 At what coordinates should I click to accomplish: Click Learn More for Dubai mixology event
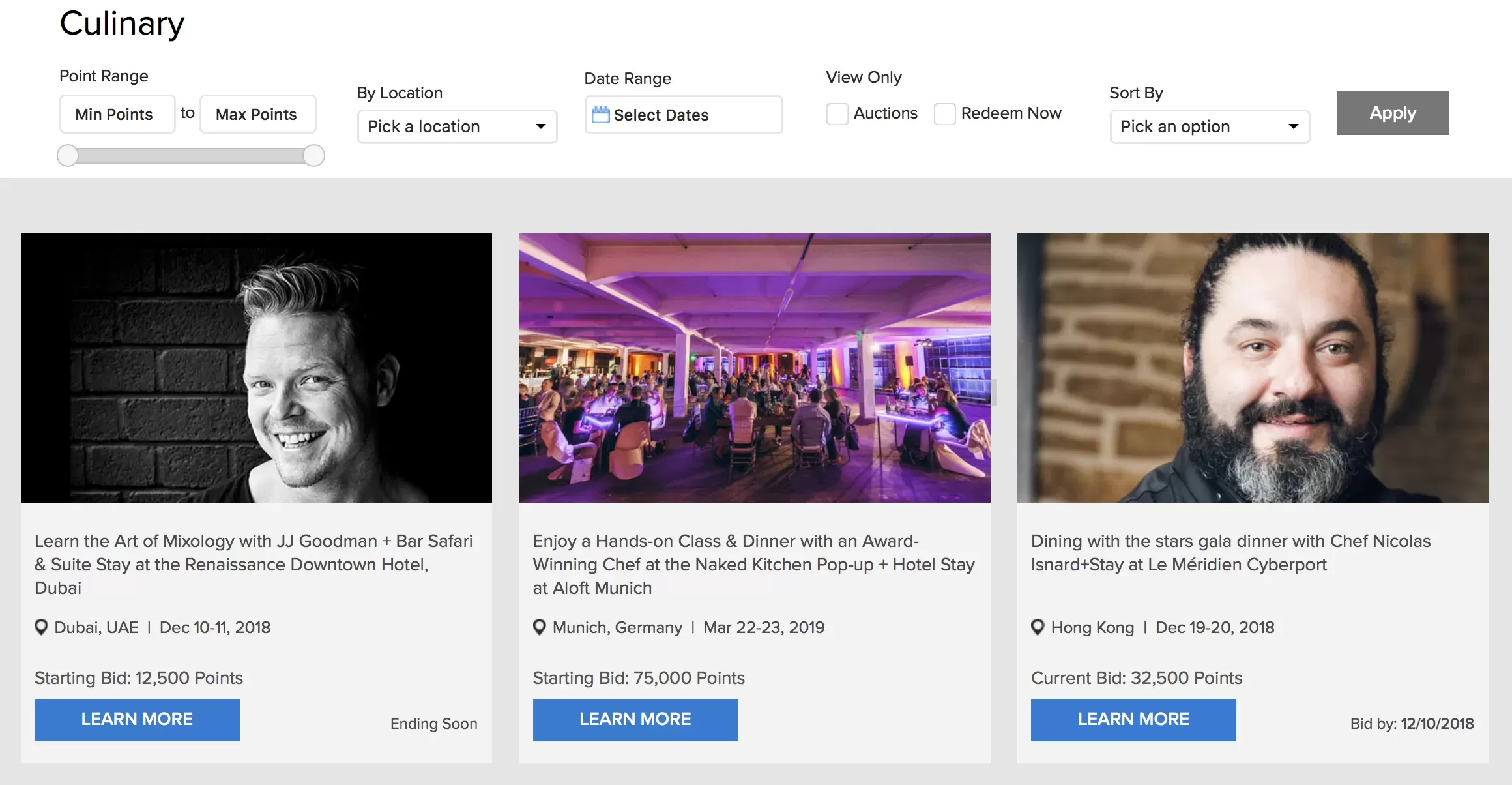(137, 720)
